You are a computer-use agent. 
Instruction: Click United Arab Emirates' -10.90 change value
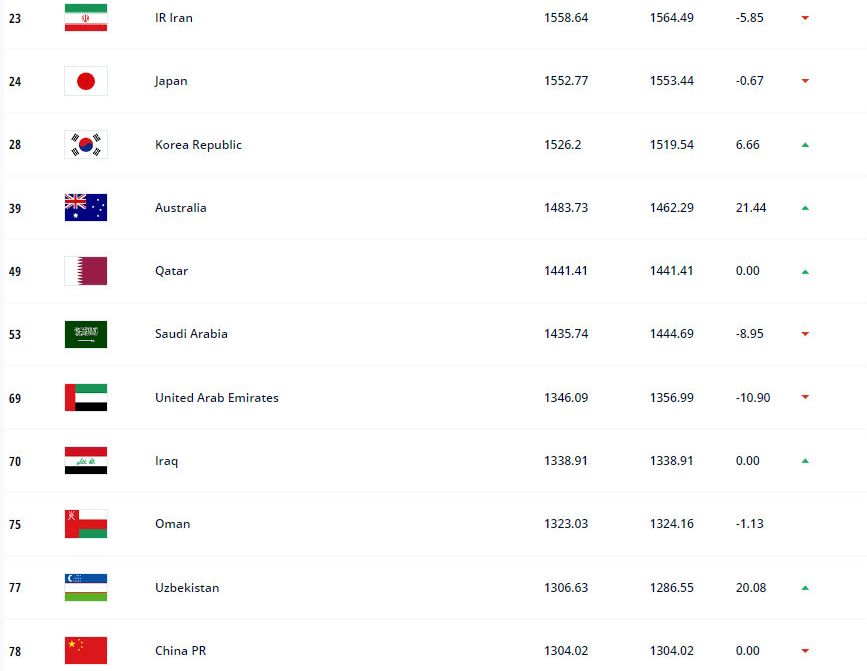click(x=752, y=398)
